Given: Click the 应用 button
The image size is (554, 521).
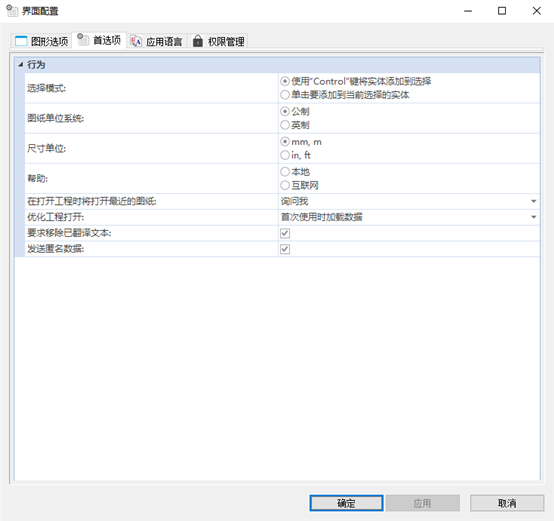Looking at the screenshot, I should point(423,503).
